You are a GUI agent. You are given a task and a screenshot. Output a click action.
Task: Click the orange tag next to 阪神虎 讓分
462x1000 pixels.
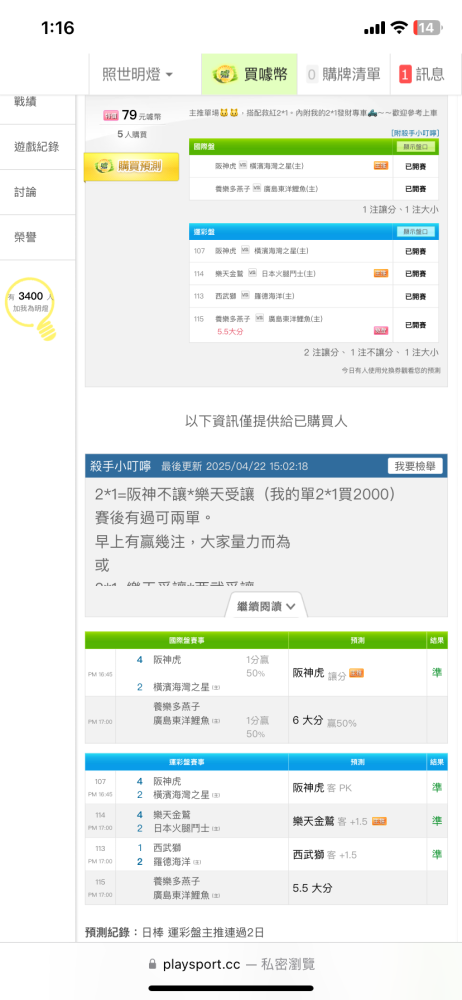(x=356, y=673)
